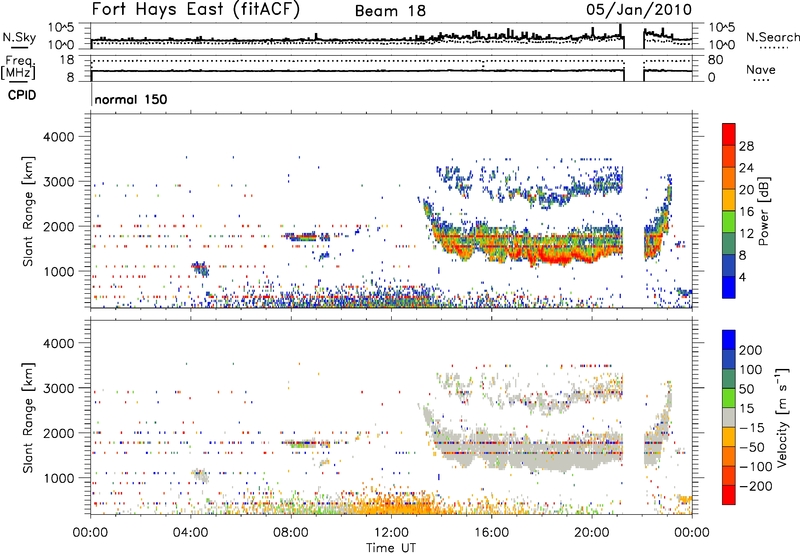This screenshot has width=800, height=554.
Task: Click the 'Fort Hays East (fitACF)' plot title
Action: coord(195,9)
